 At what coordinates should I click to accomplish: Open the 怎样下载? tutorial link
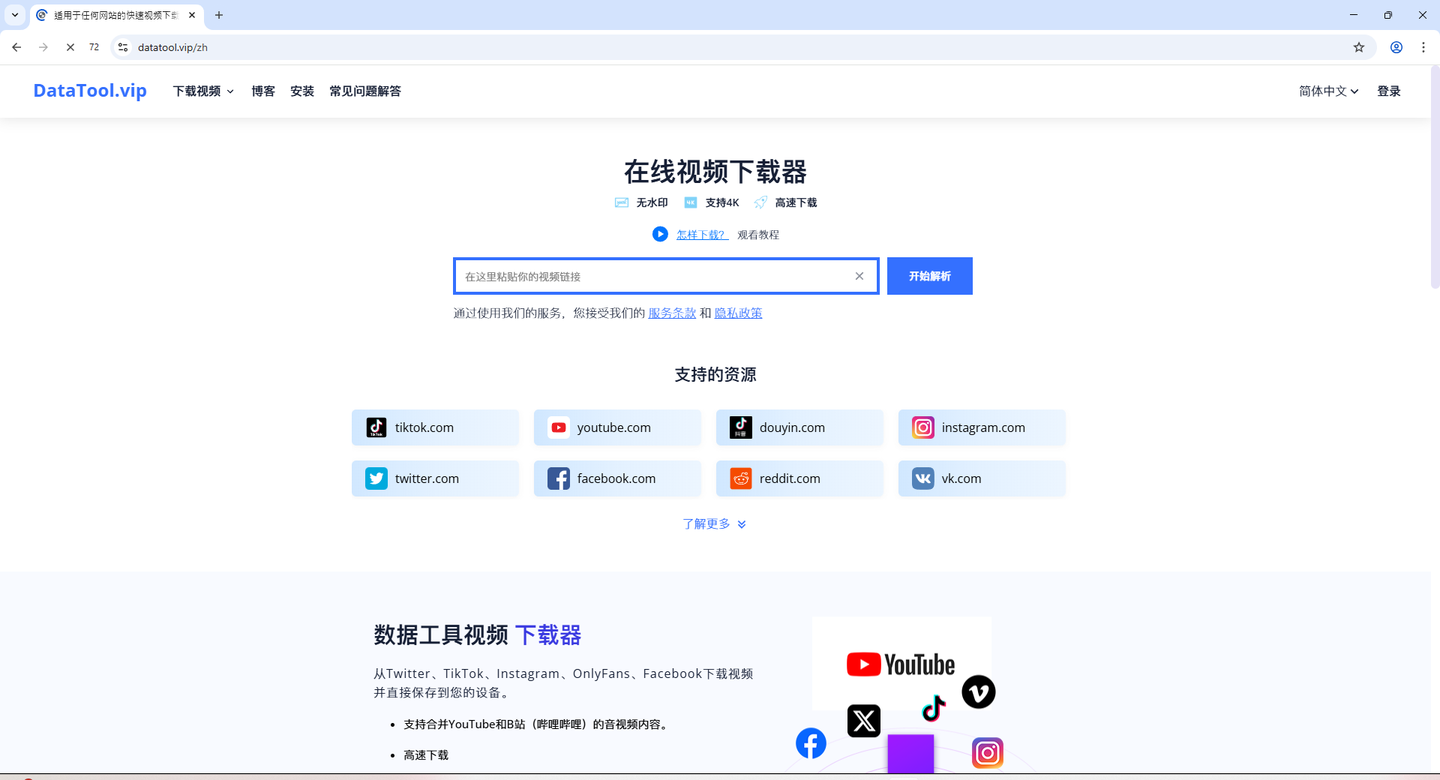(702, 235)
